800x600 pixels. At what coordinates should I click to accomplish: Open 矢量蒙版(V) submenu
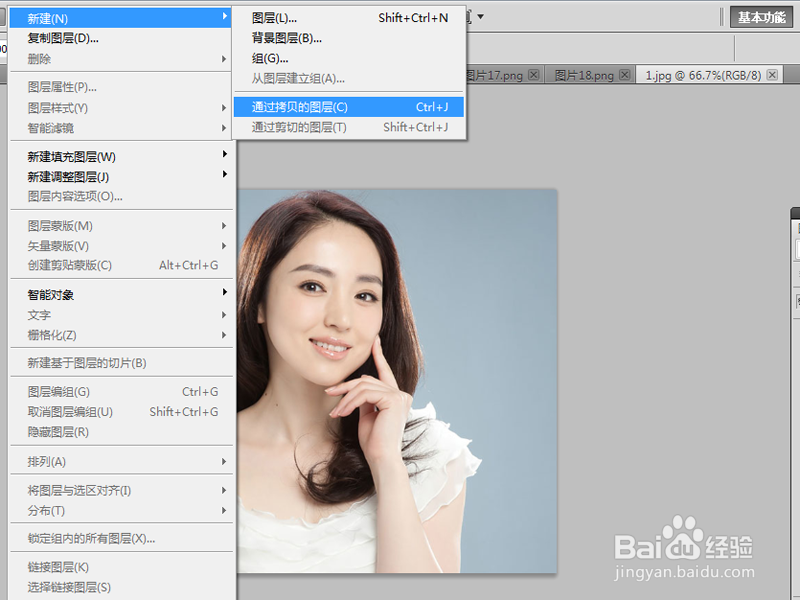(x=121, y=246)
